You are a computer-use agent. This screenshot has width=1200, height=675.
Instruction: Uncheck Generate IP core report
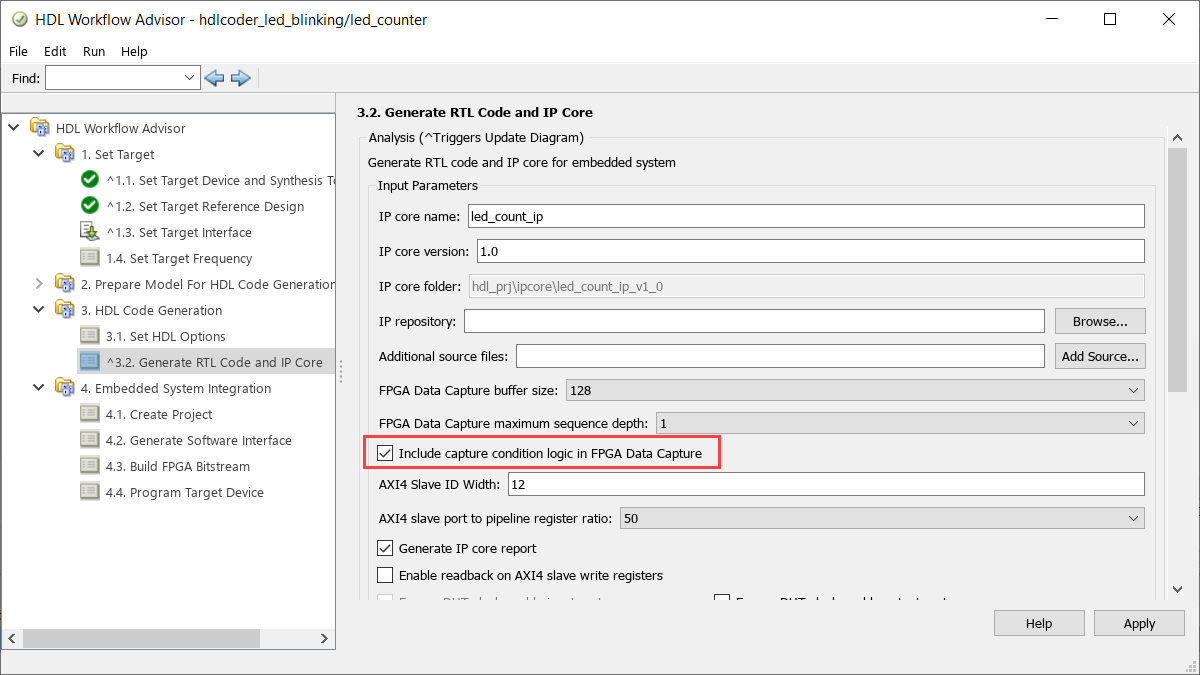[385, 548]
